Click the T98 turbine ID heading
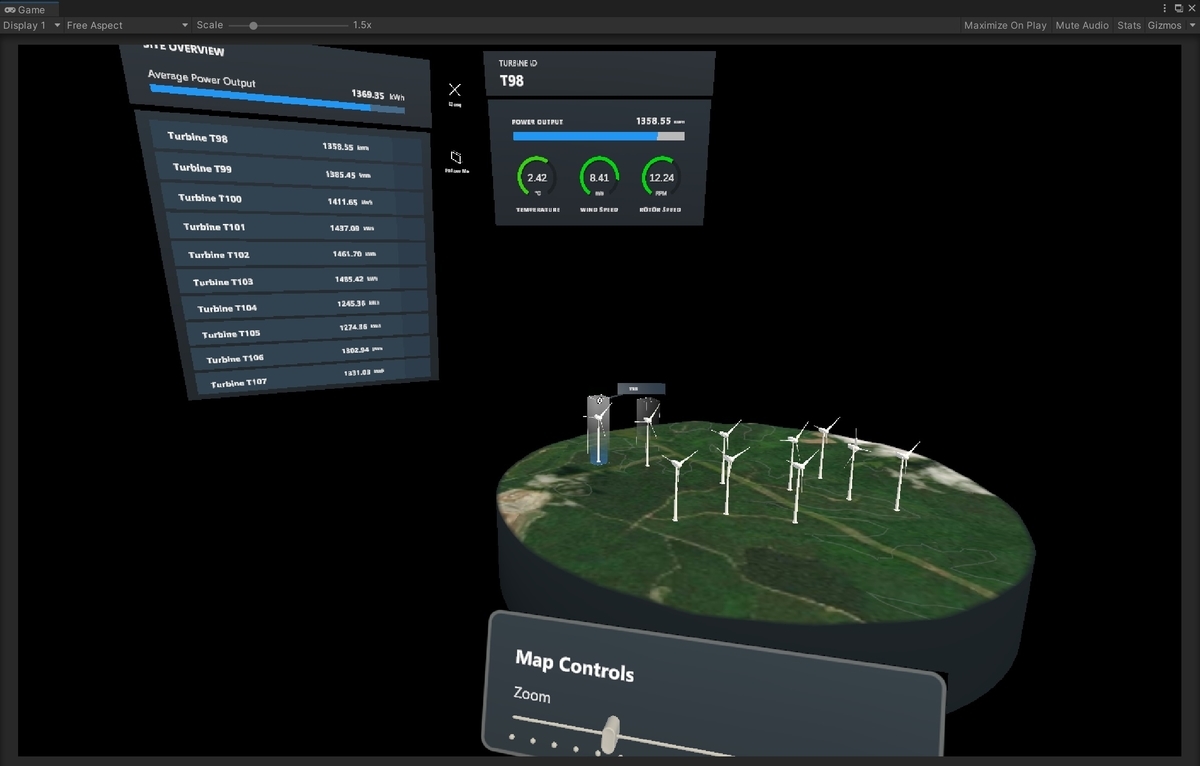This screenshot has width=1200, height=766. [x=511, y=81]
